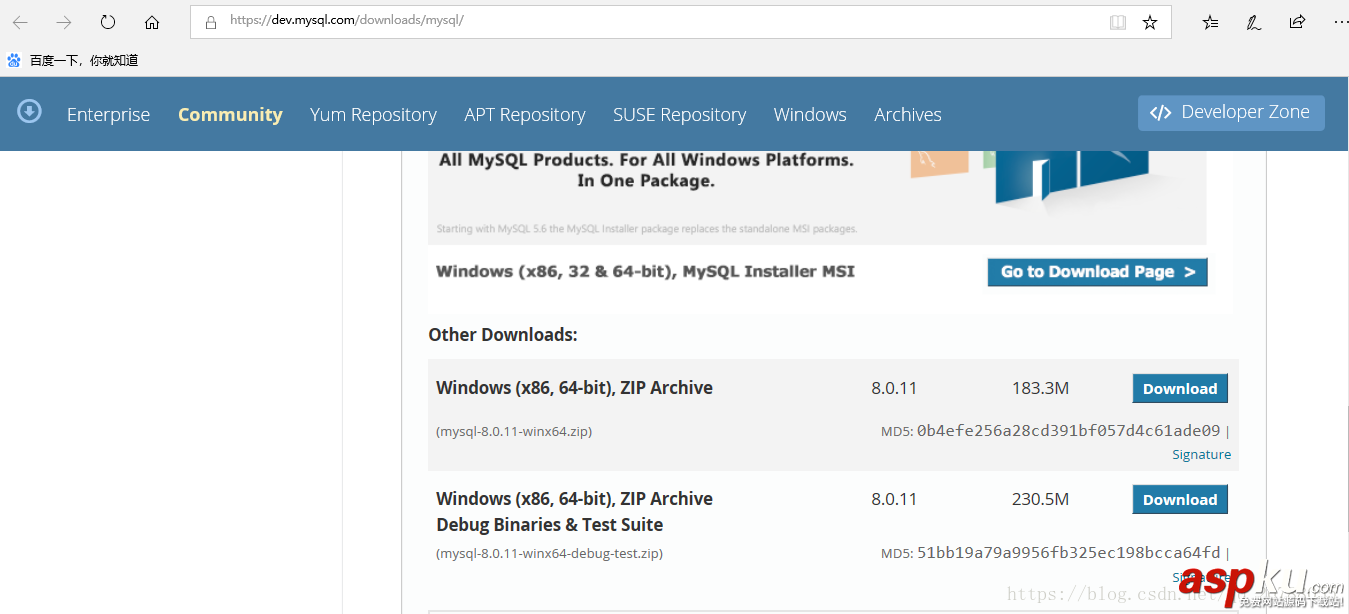The width and height of the screenshot is (1349, 614).
Task: Download the 230.5M Debug Binaries archive
Action: pyautogui.click(x=1180, y=500)
